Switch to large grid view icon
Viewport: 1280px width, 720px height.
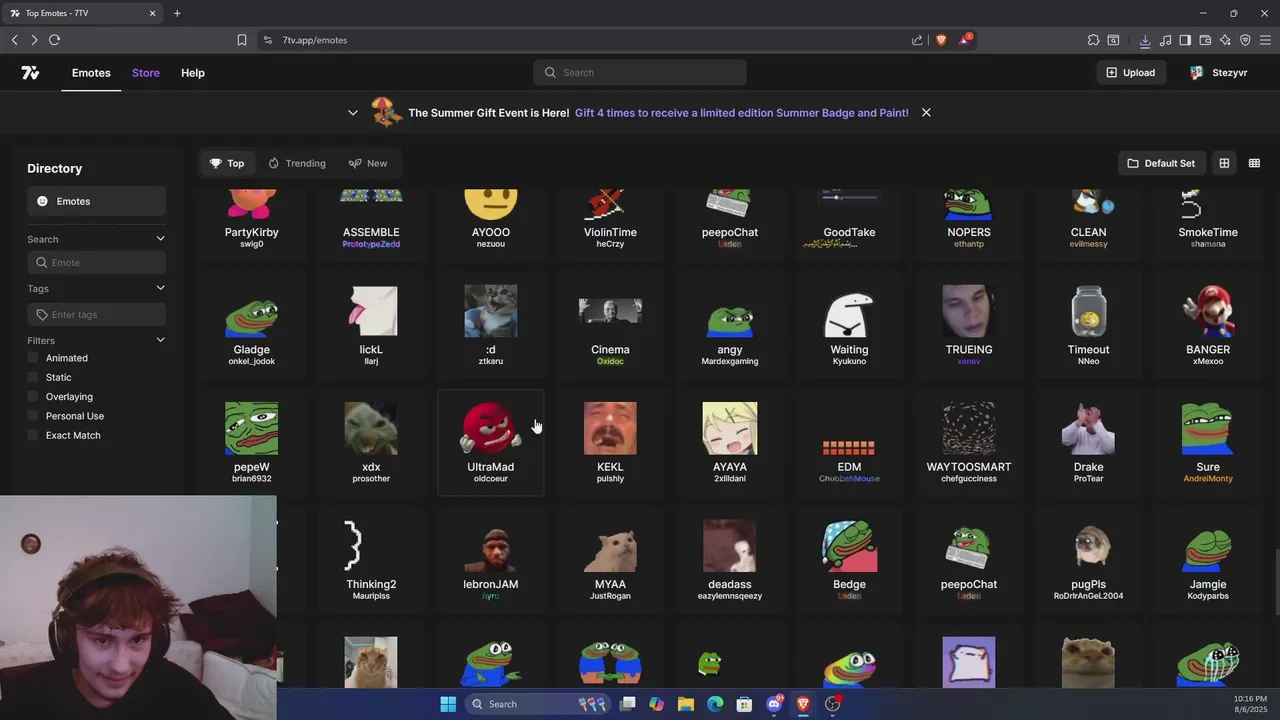(1224, 163)
